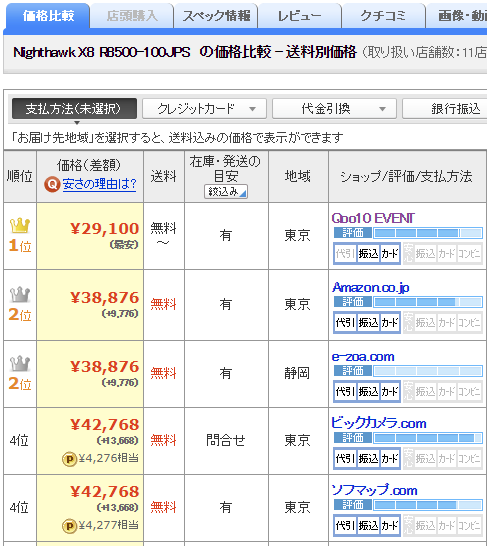Open the Amazon.co.jp shop link

coord(370,288)
